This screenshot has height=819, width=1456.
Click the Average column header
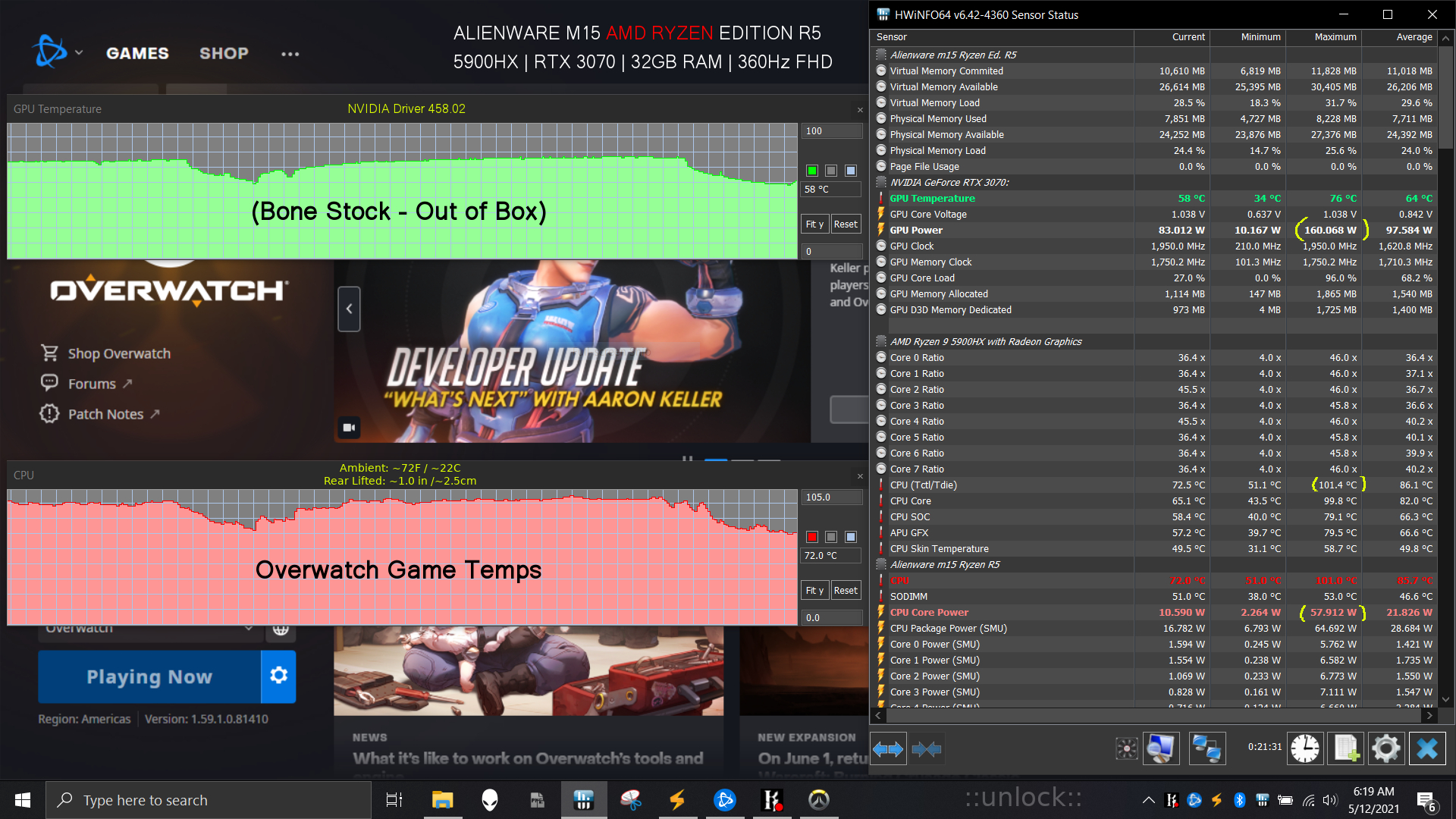pyautogui.click(x=1400, y=37)
